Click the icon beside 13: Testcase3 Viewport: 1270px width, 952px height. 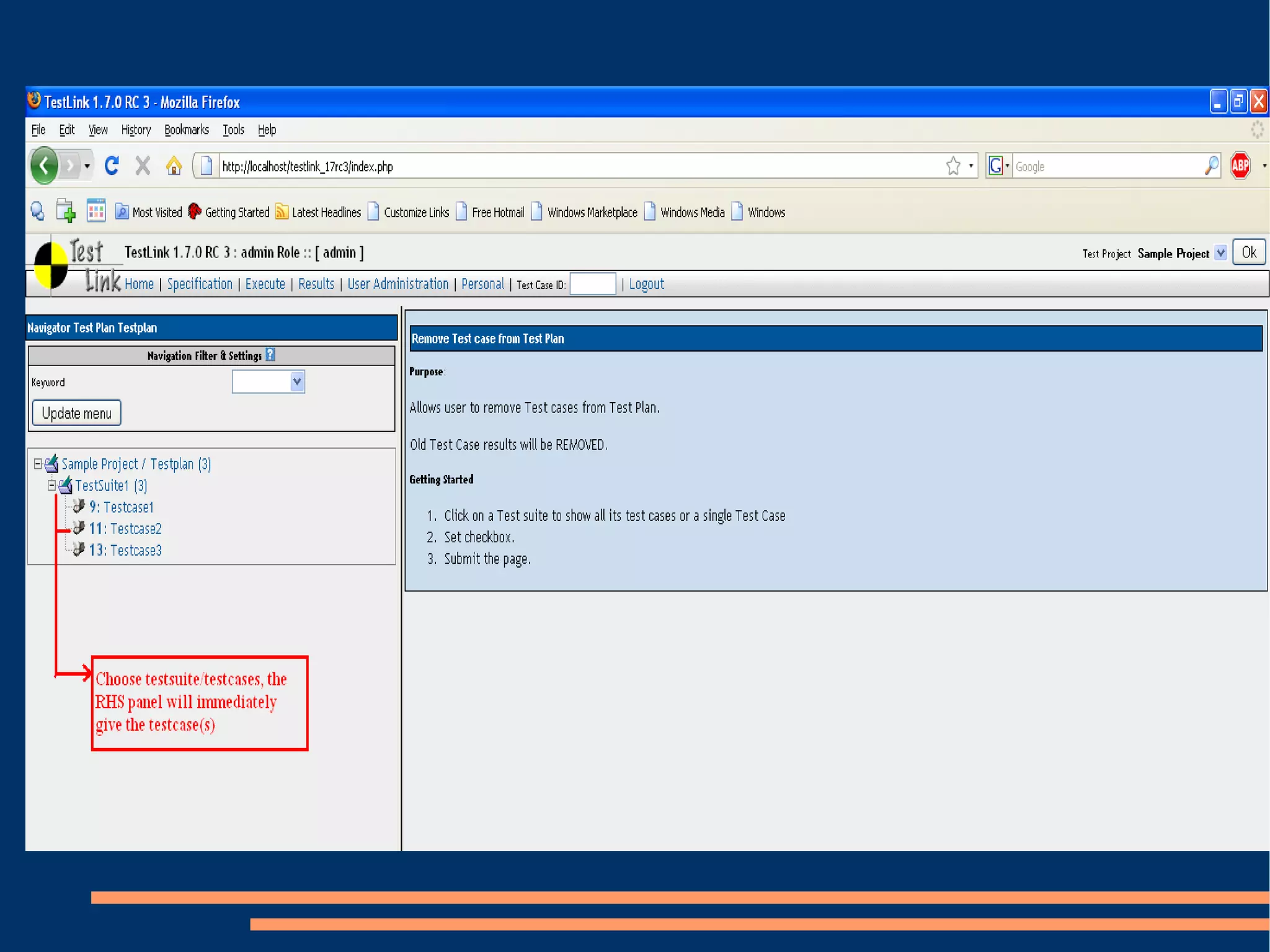(x=79, y=549)
